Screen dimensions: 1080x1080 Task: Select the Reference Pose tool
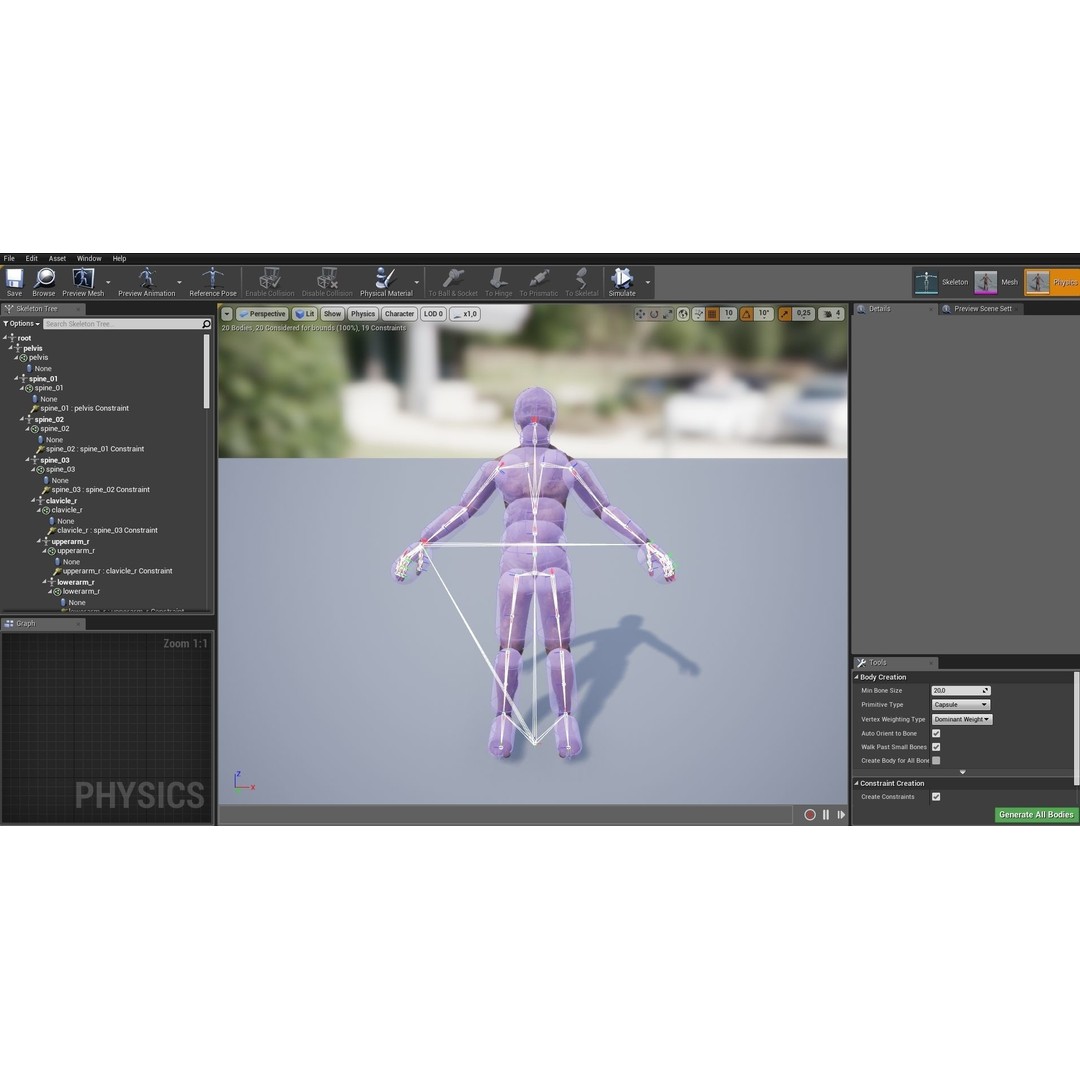click(x=213, y=281)
